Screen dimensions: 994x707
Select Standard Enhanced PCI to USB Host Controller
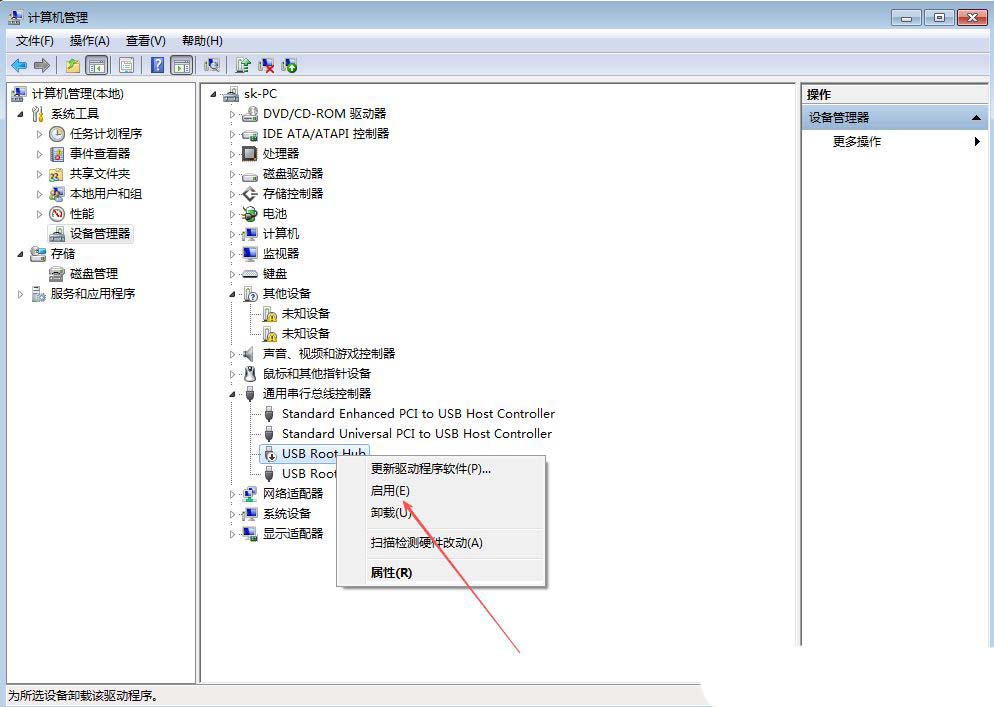point(417,414)
